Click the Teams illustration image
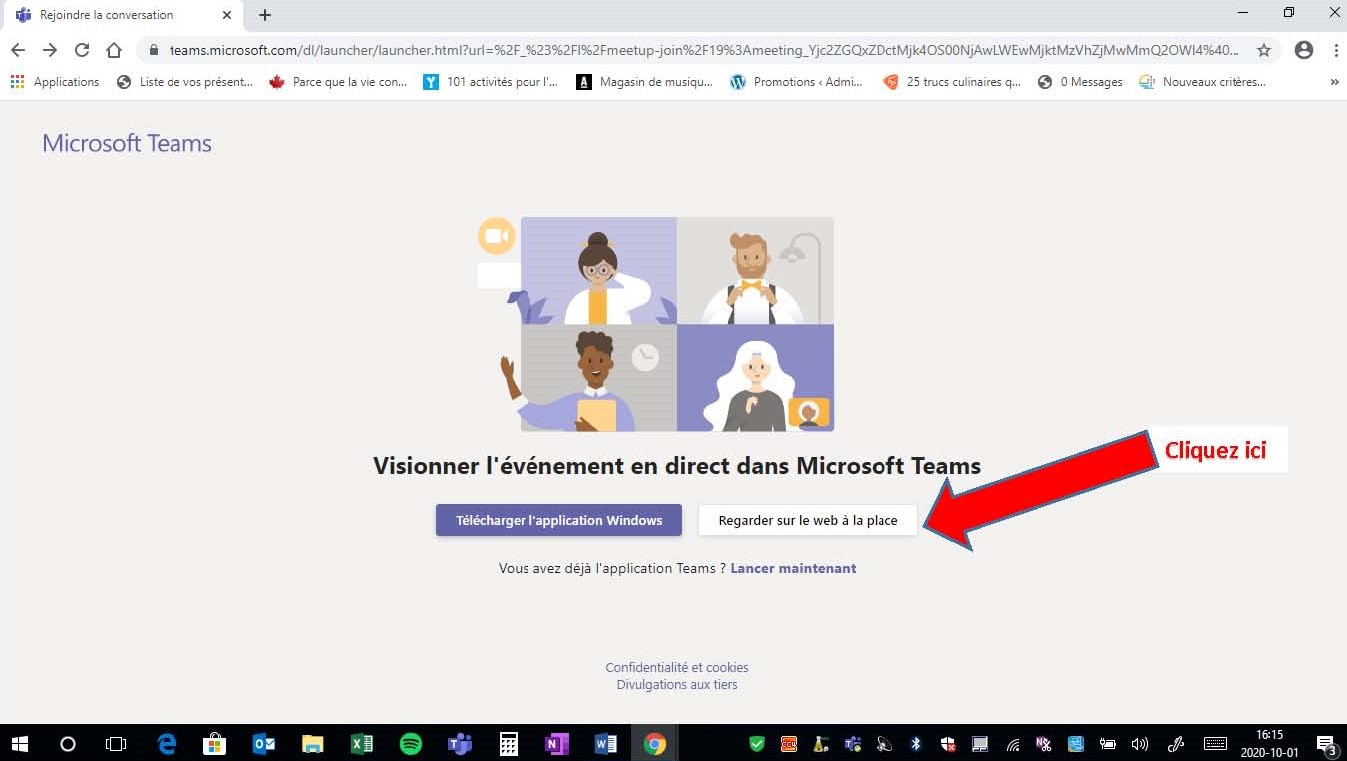The image size is (1347, 761). click(x=656, y=324)
